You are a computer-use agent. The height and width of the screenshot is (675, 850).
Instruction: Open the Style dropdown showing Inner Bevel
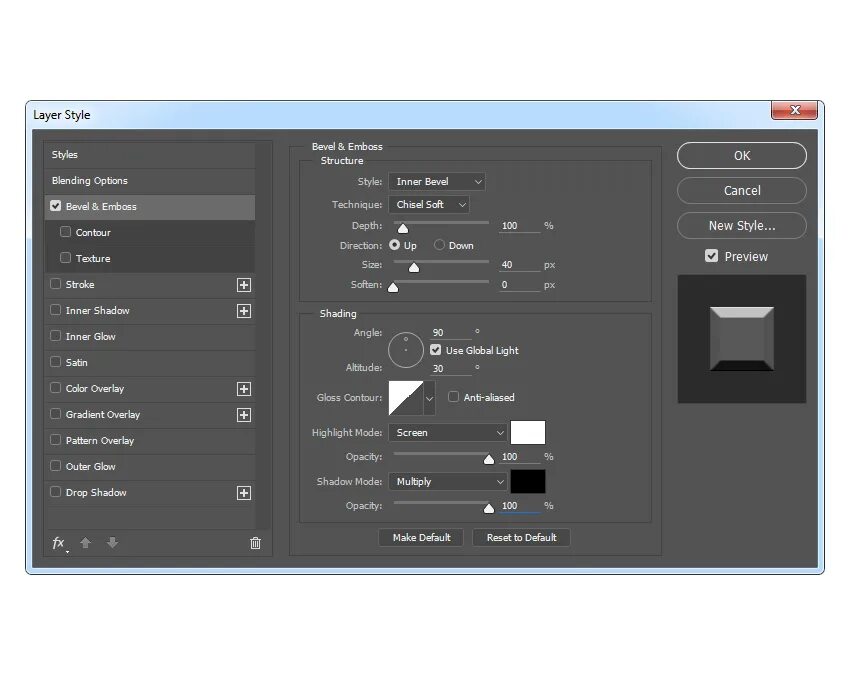(437, 182)
